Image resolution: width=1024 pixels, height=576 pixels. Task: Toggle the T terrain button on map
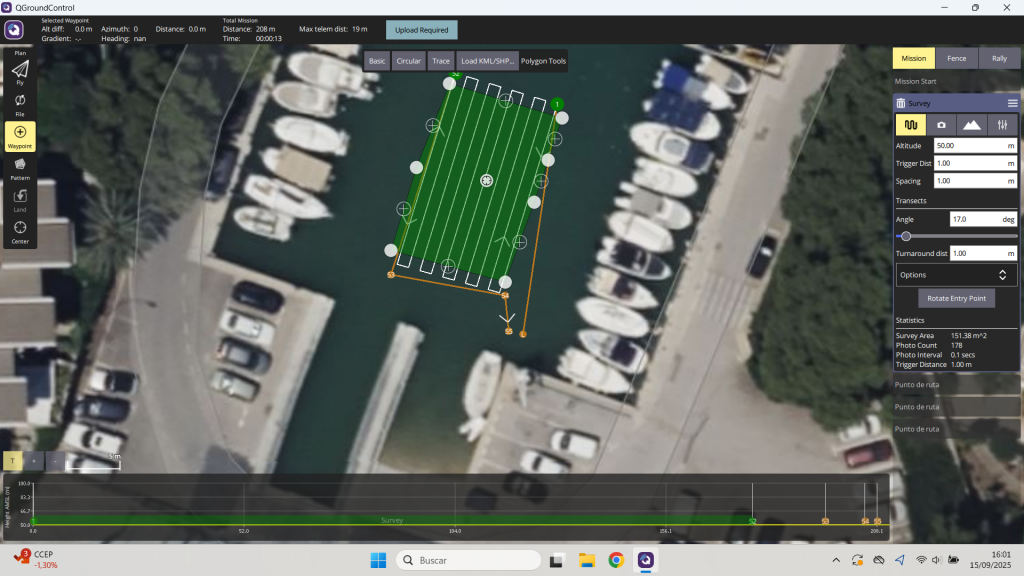click(x=13, y=461)
